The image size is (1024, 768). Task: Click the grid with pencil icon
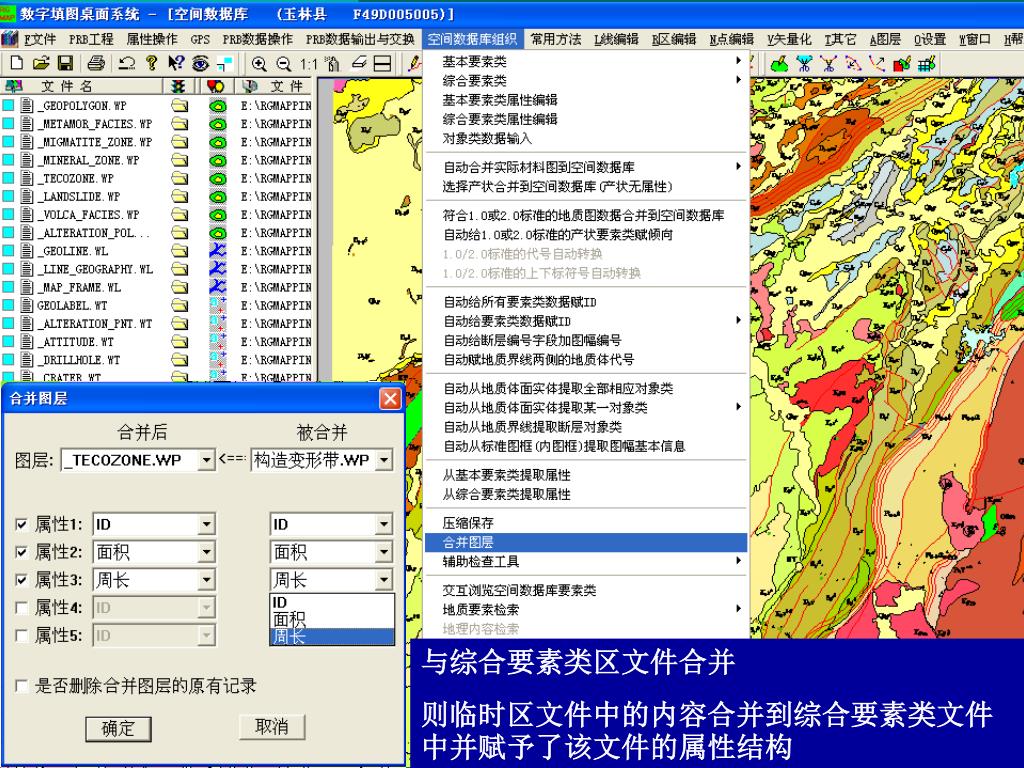coord(927,63)
